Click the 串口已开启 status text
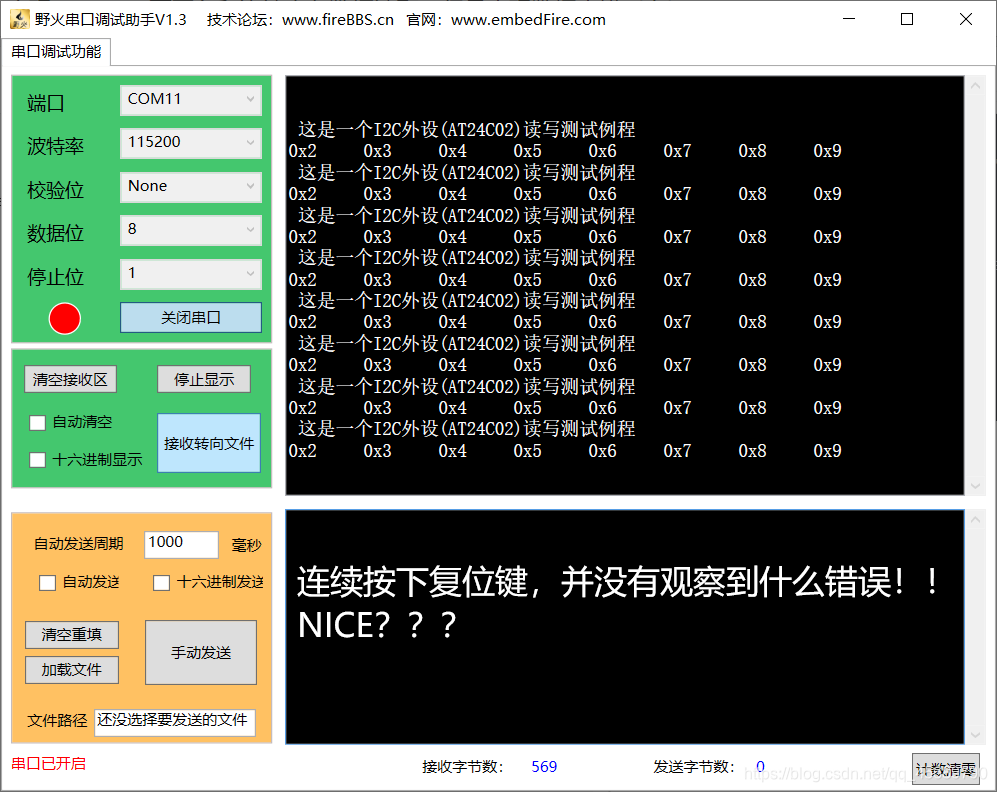This screenshot has height=792, width=997. tap(48, 764)
